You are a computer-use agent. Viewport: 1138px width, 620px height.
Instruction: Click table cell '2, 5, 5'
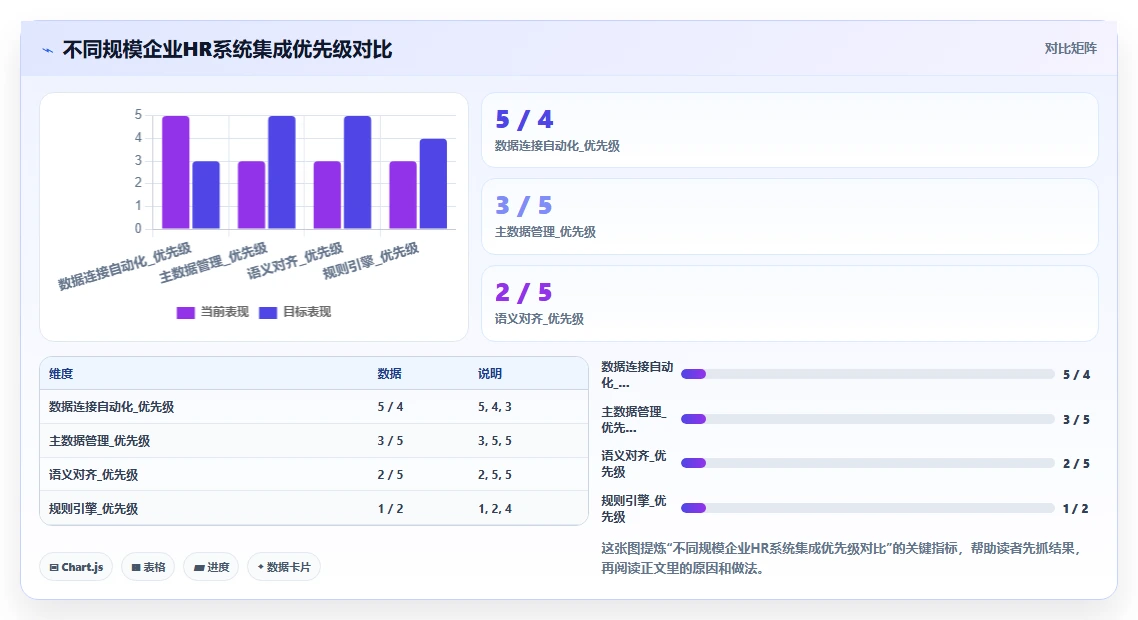(494, 475)
